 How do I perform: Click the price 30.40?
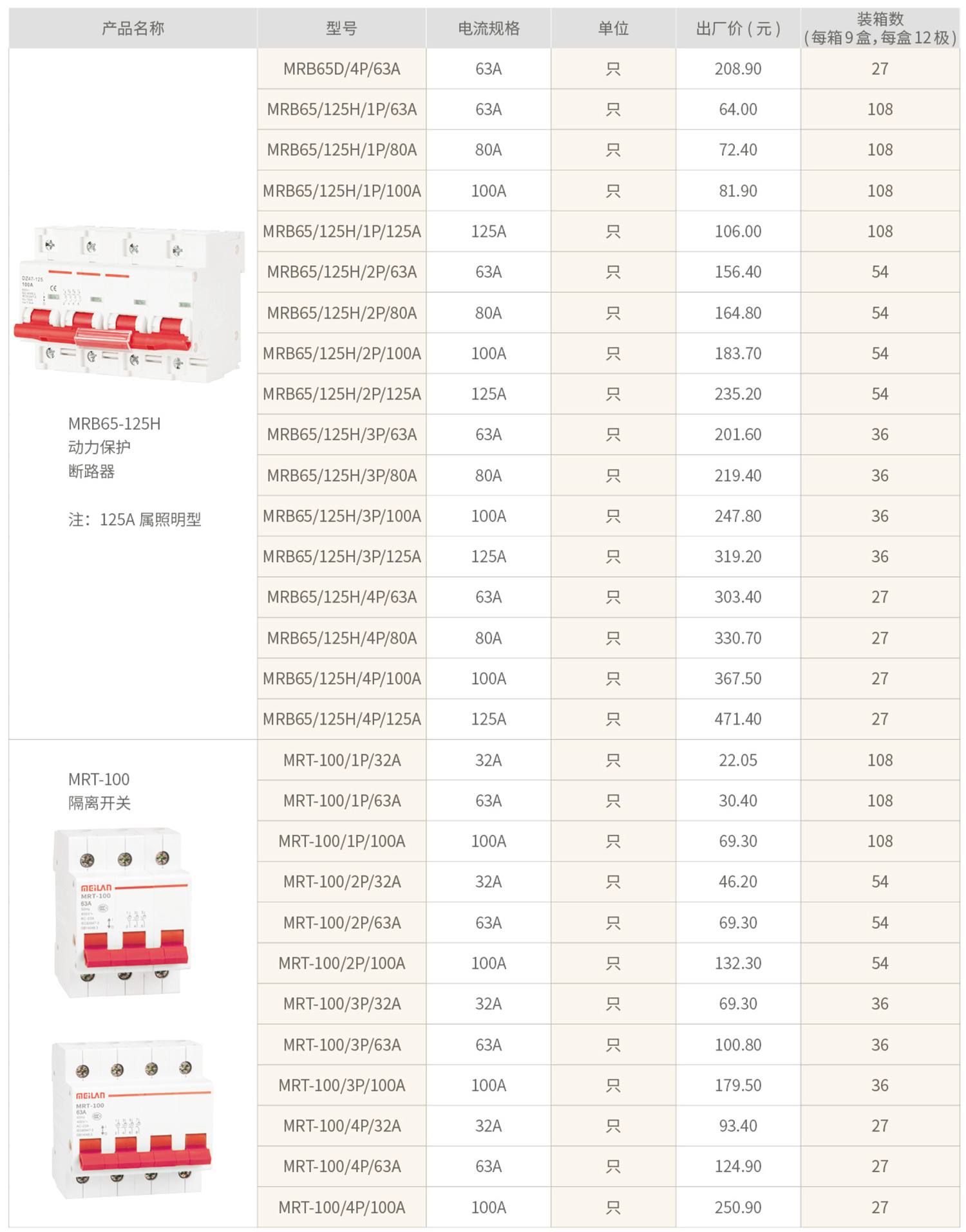738,801
